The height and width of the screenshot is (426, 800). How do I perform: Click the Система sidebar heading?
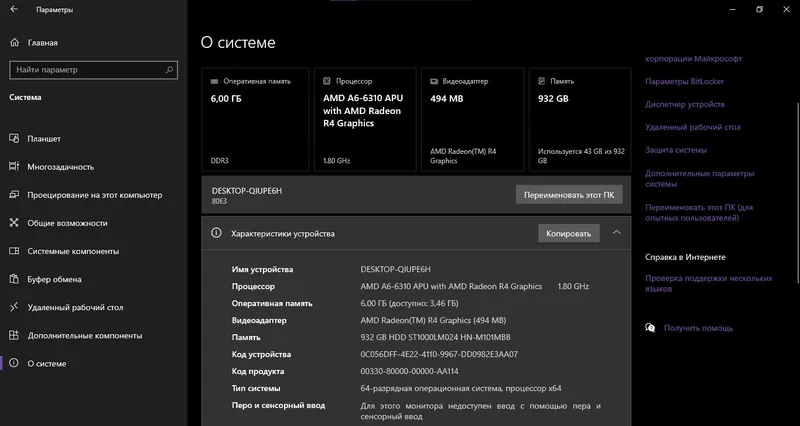25,97
